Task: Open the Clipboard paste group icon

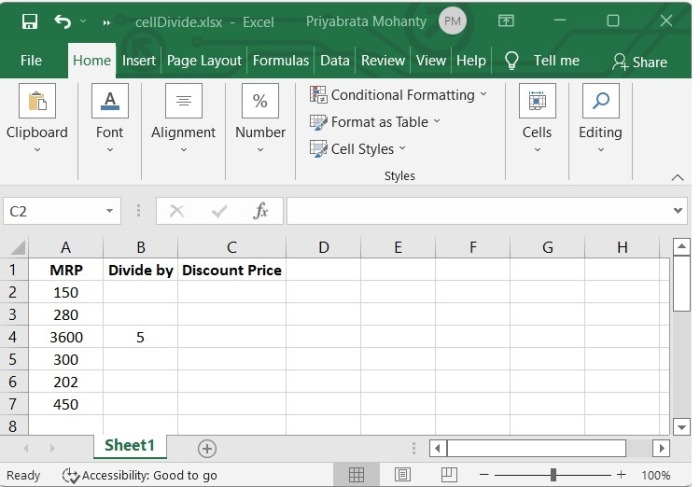Action: pyautogui.click(x=37, y=101)
